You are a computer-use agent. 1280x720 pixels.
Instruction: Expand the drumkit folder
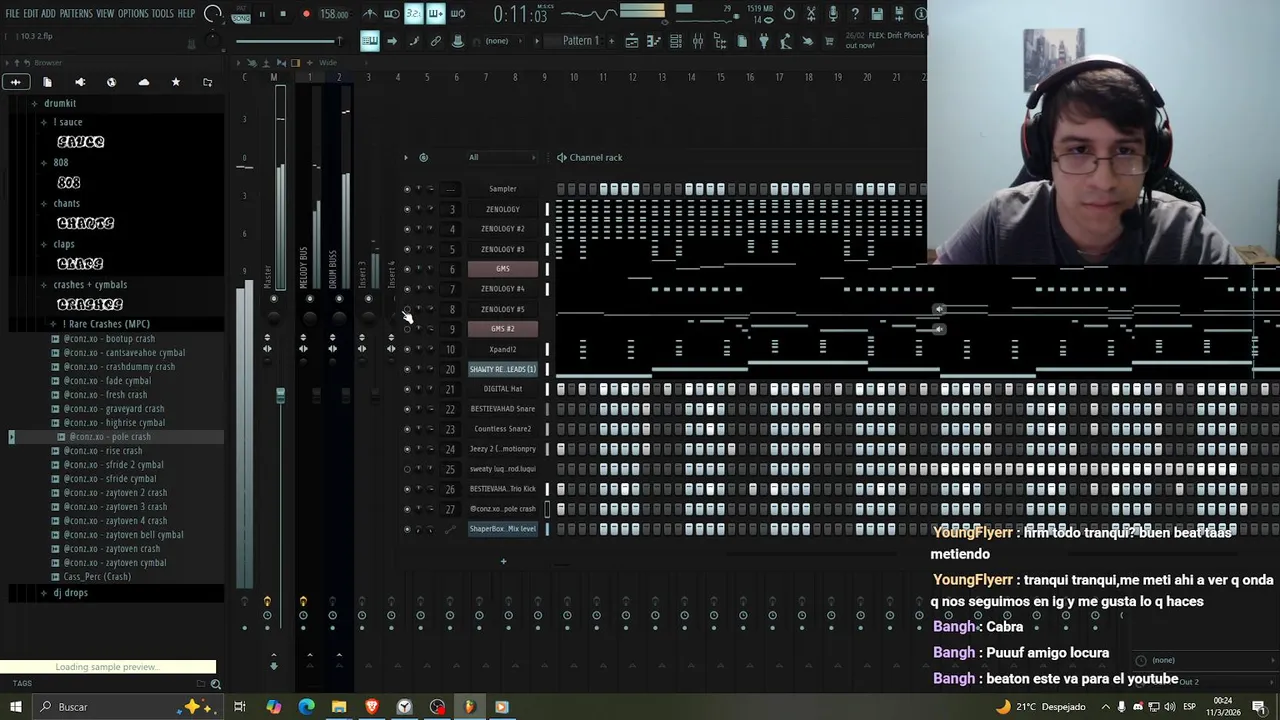click(60, 103)
